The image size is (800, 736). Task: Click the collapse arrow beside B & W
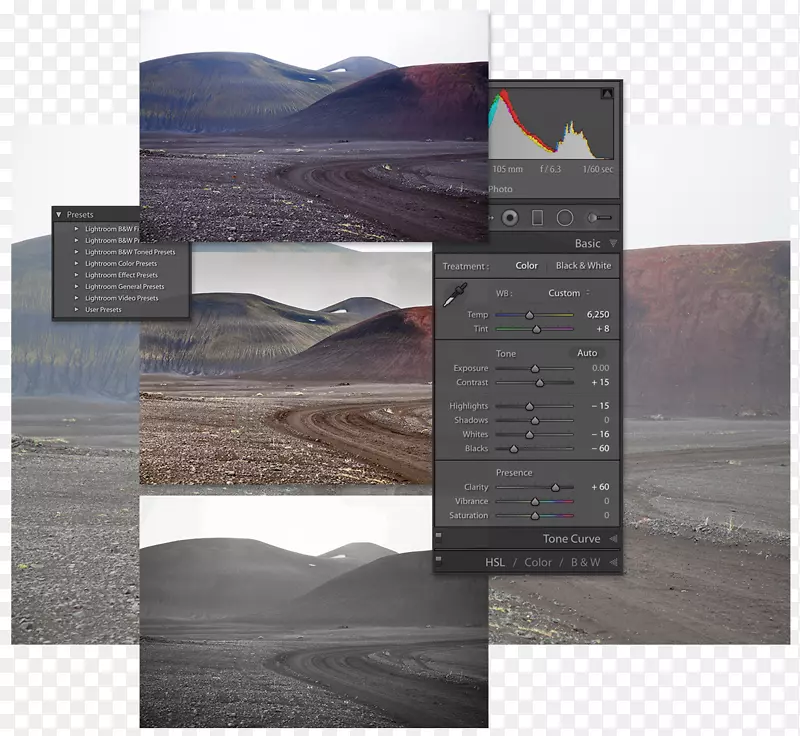click(616, 561)
